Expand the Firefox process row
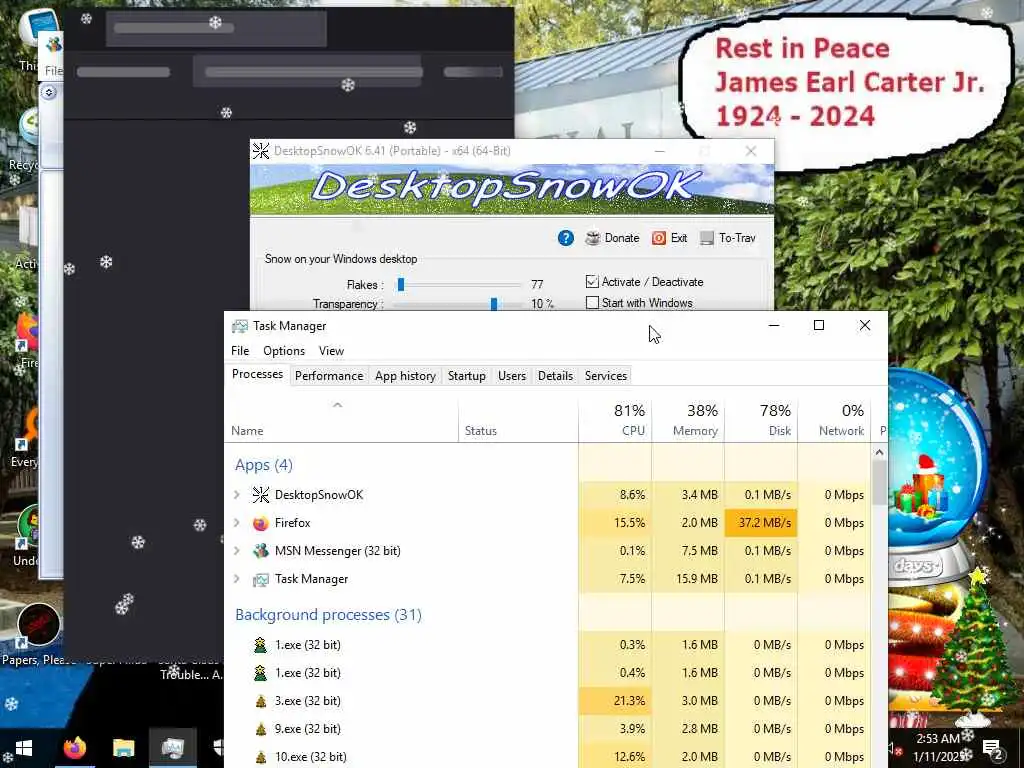Viewport: 1024px width, 768px height. point(237,523)
